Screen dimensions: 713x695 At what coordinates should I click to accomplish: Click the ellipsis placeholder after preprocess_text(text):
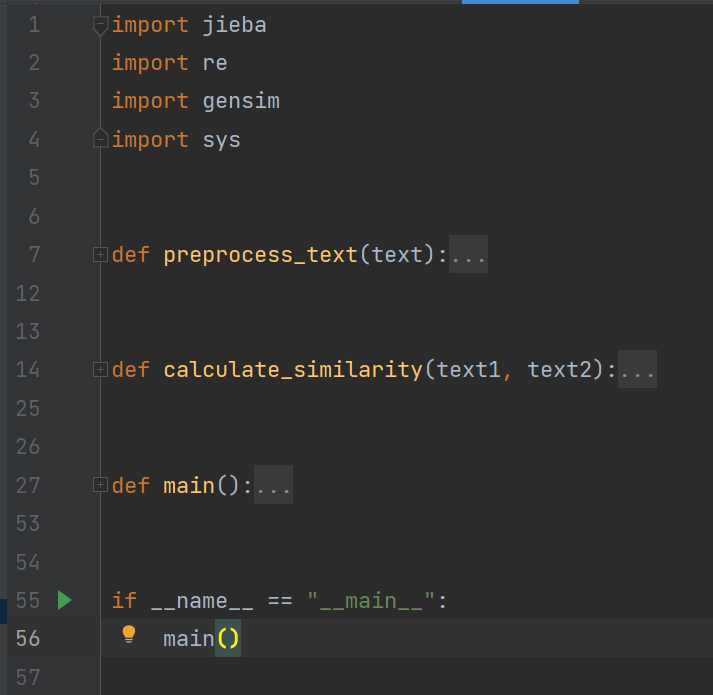[x=468, y=255]
